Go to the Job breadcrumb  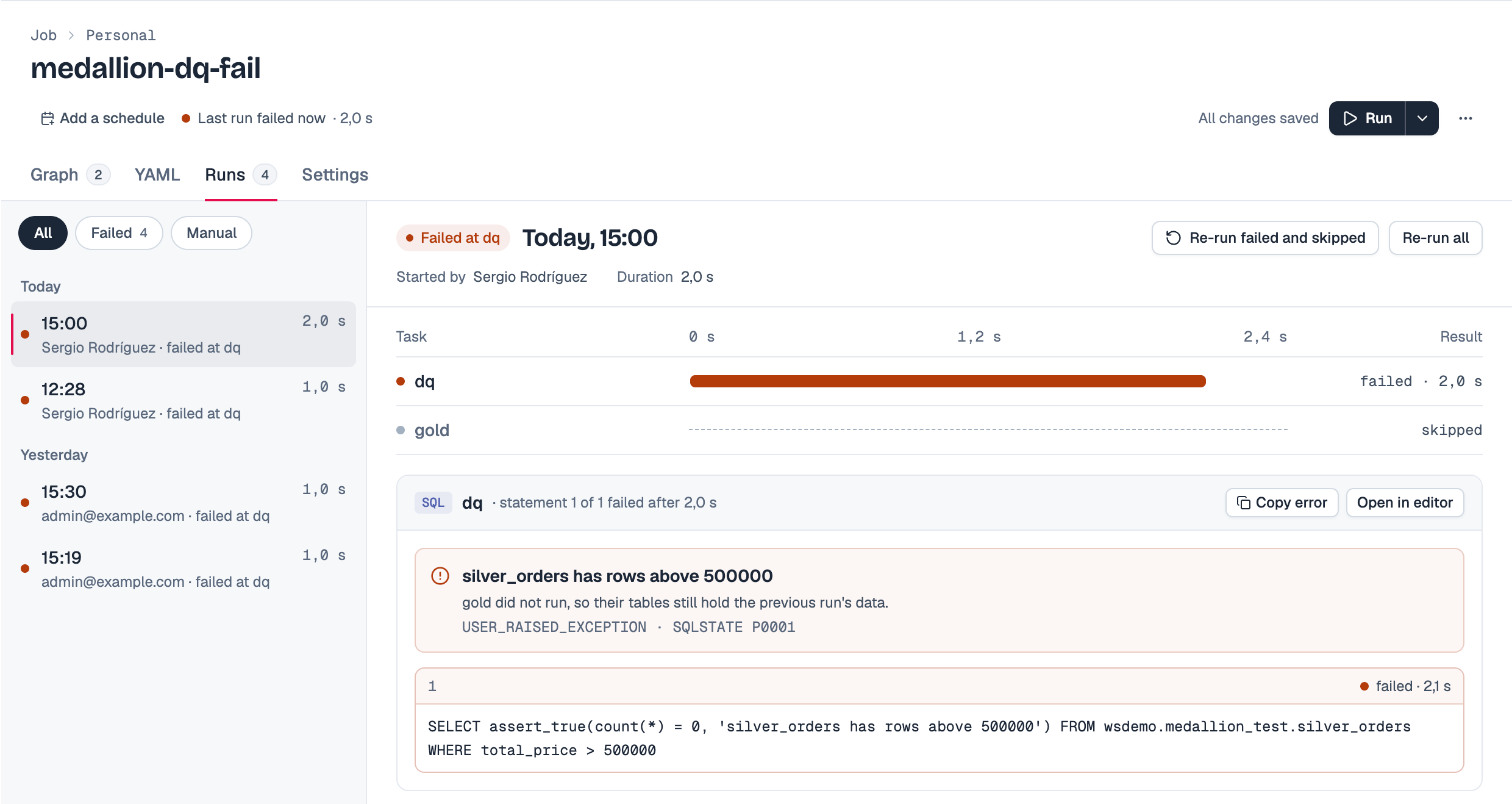(44, 35)
